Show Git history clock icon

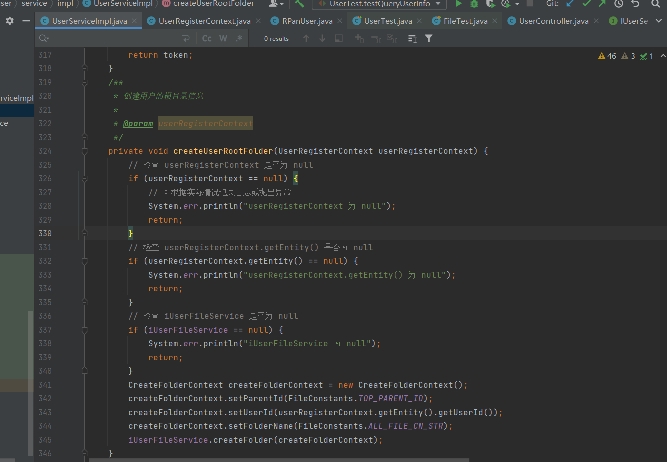pos(619,4)
